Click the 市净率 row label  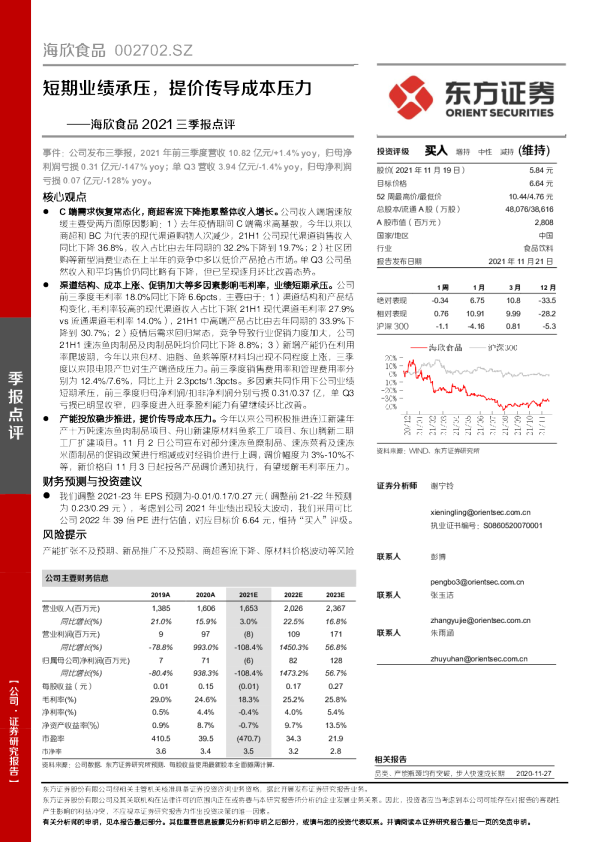(x=52, y=751)
